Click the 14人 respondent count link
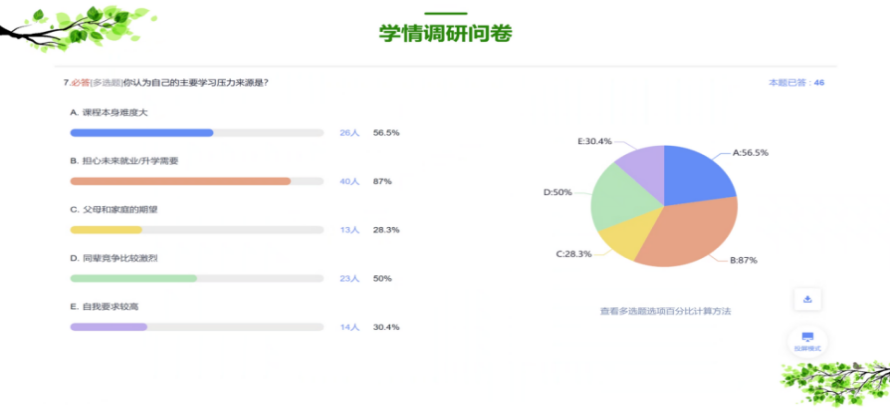 point(349,327)
